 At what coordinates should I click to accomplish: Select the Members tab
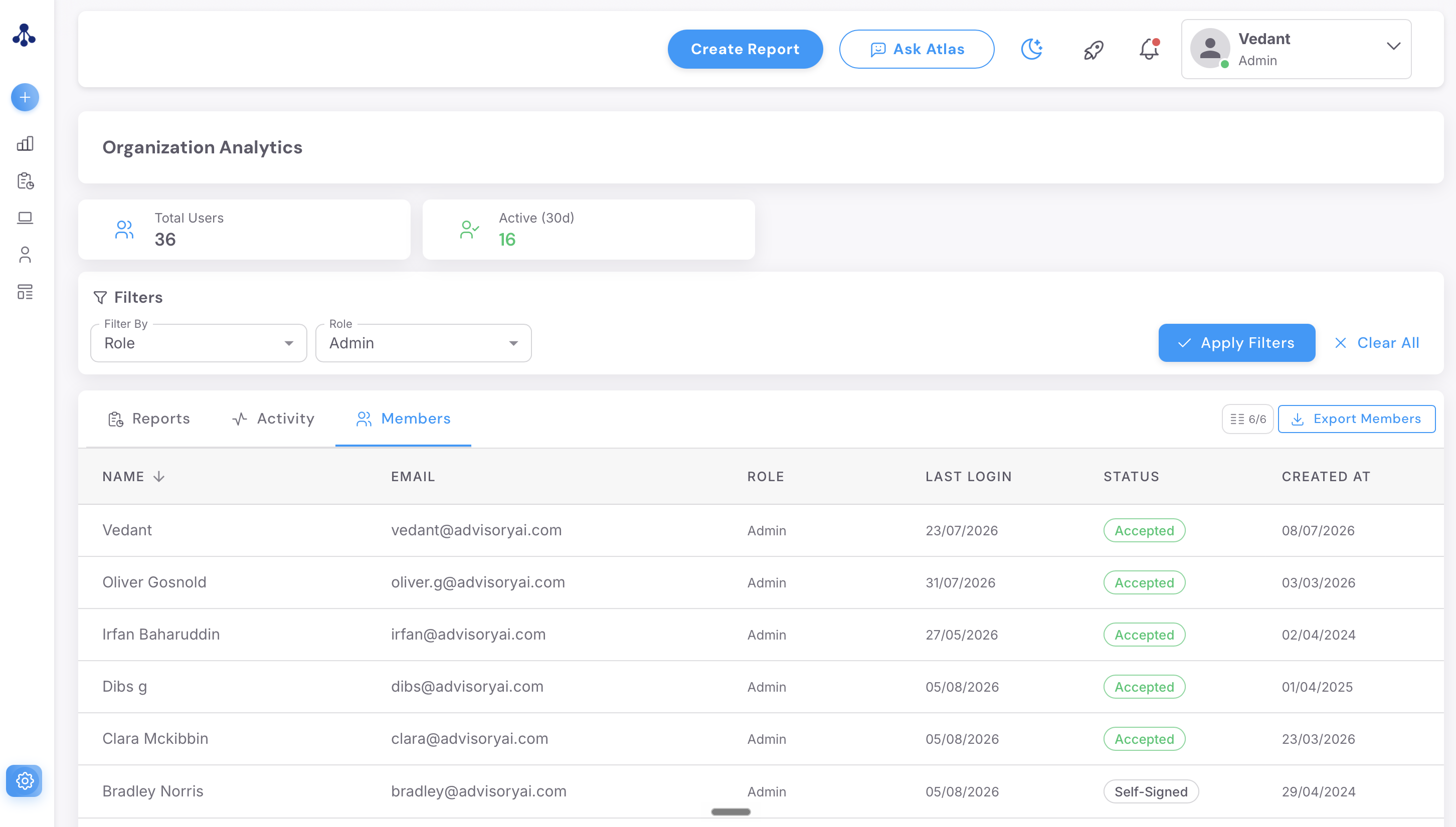403,419
